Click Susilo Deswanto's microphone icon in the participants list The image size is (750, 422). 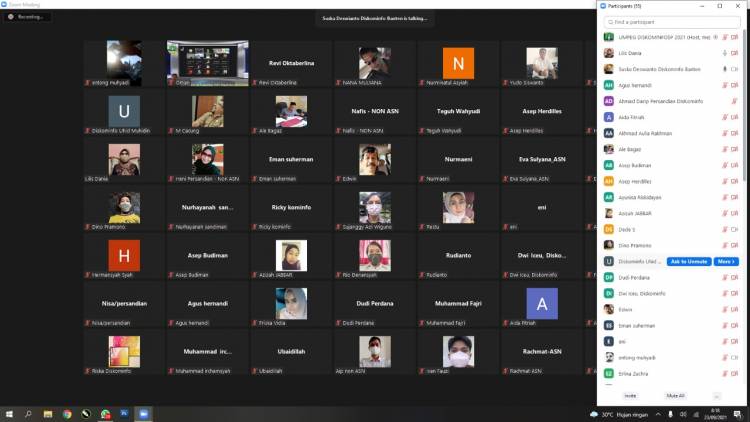724,69
